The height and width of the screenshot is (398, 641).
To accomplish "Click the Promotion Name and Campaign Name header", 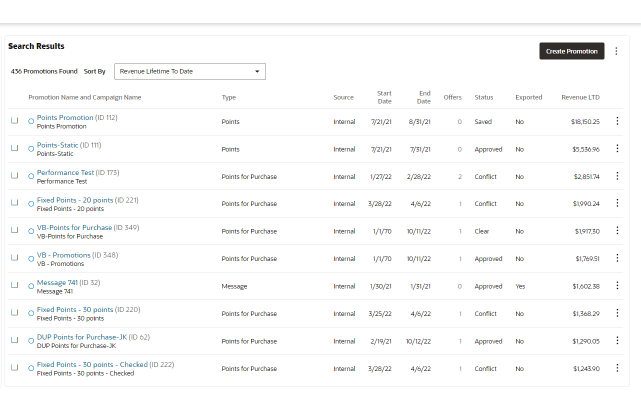I will coord(85,97).
